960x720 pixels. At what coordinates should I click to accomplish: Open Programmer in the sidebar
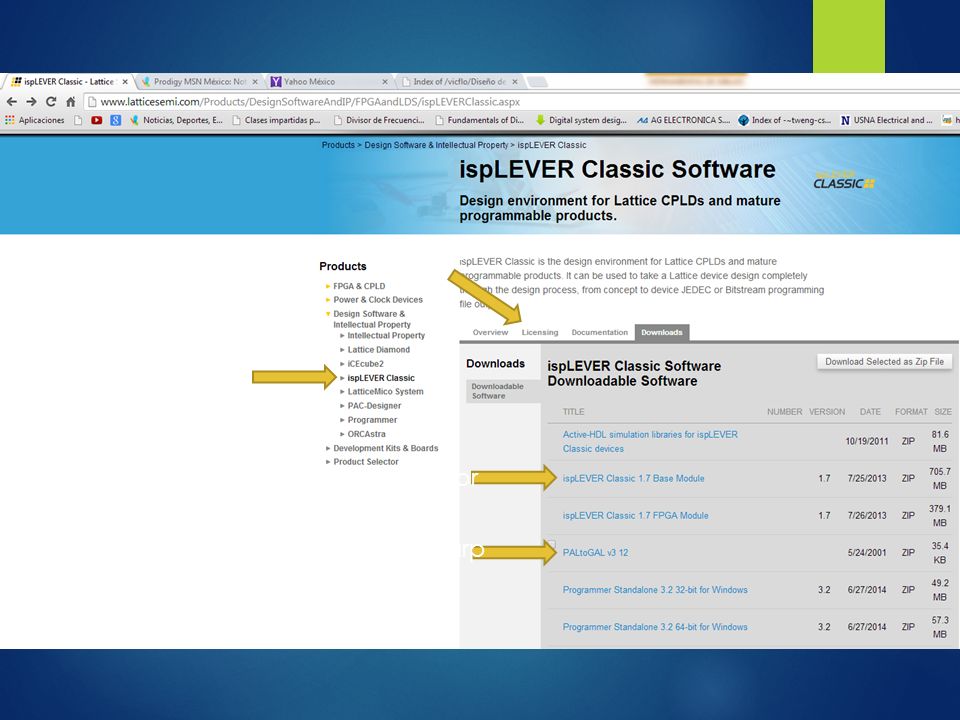(x=372, y=420)
